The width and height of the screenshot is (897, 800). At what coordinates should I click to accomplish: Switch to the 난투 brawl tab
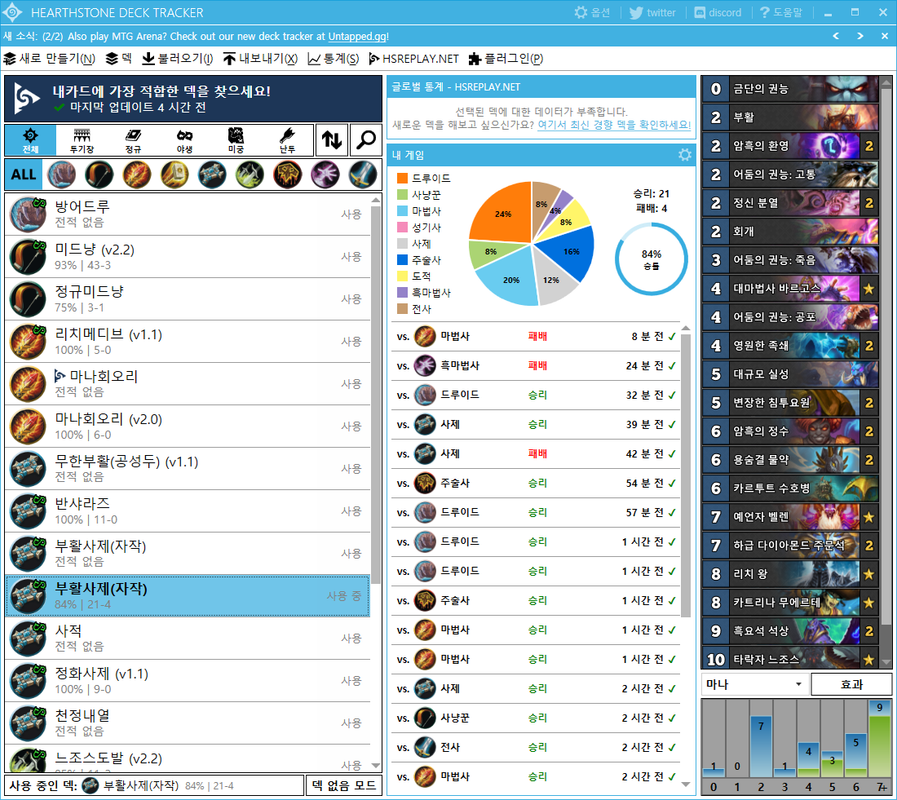(x=287, y=141)
